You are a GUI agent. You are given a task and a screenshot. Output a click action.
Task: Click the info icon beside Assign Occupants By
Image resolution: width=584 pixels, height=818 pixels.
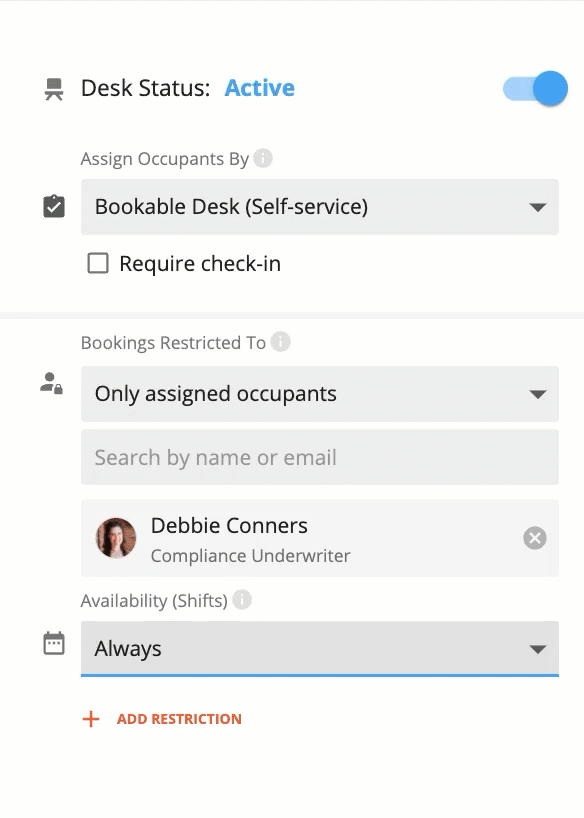(265, 157)
